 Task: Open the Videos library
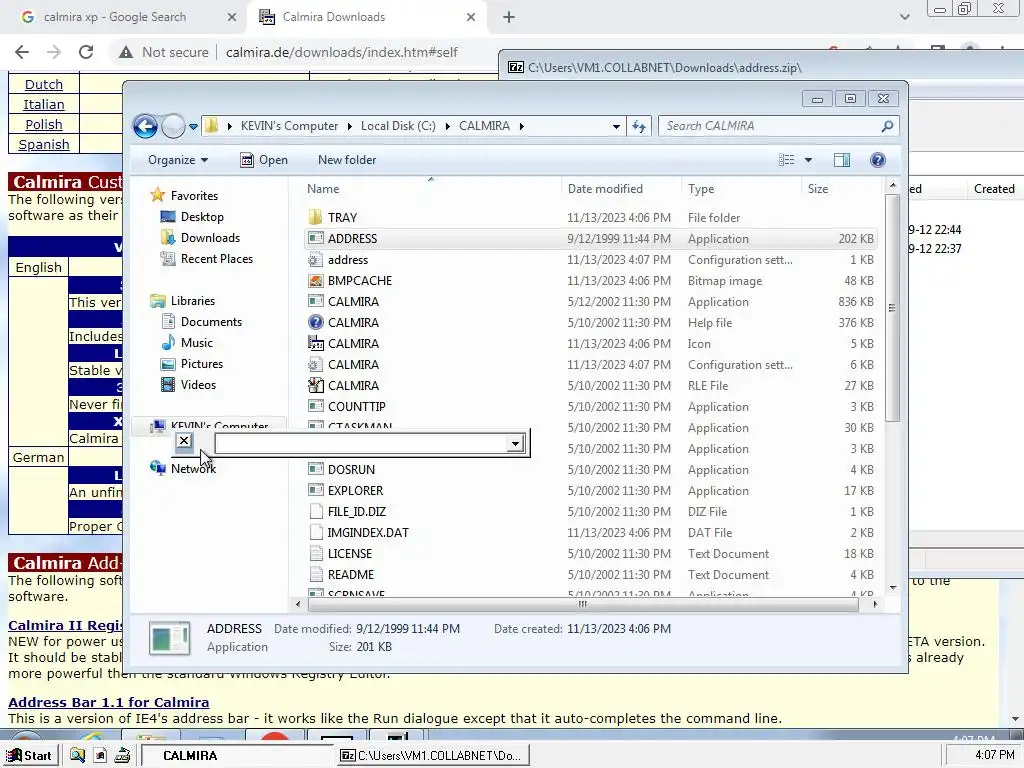(198, 385)
